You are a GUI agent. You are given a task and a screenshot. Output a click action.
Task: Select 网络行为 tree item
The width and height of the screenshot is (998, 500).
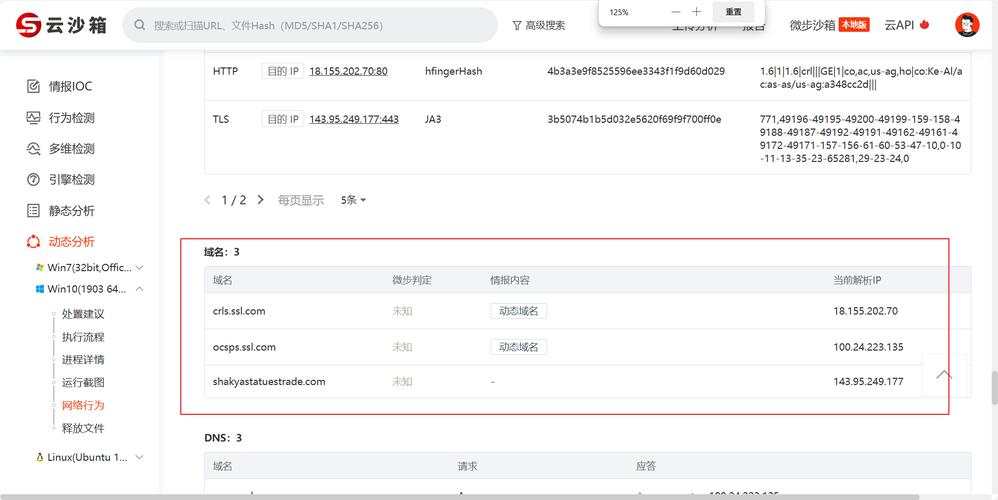click(83, 405)
